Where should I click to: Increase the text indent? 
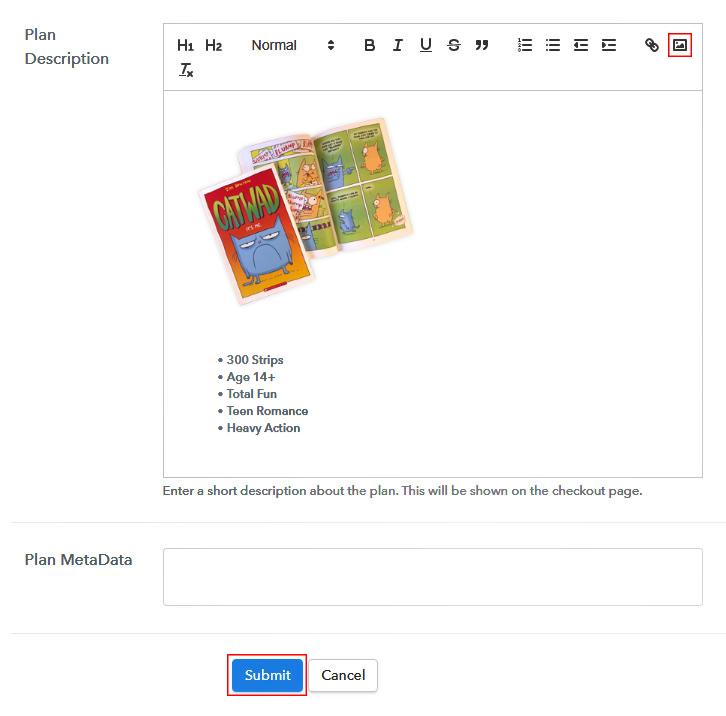pos(608,45)
